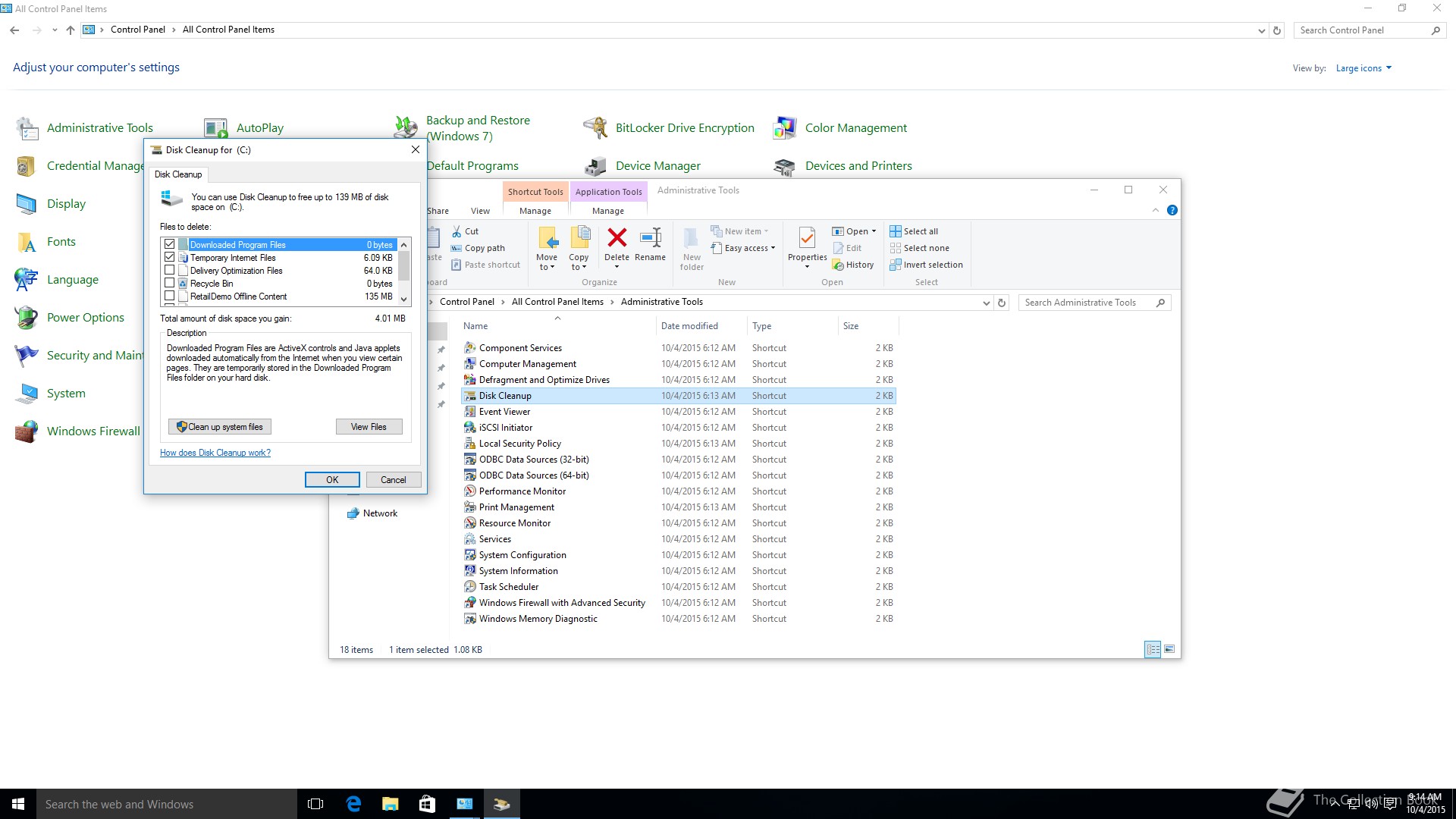Image resolution: width=1456 pixels, height=819 pixels.
Task: Open Task View on taskbar
Action: coord(315,804)
